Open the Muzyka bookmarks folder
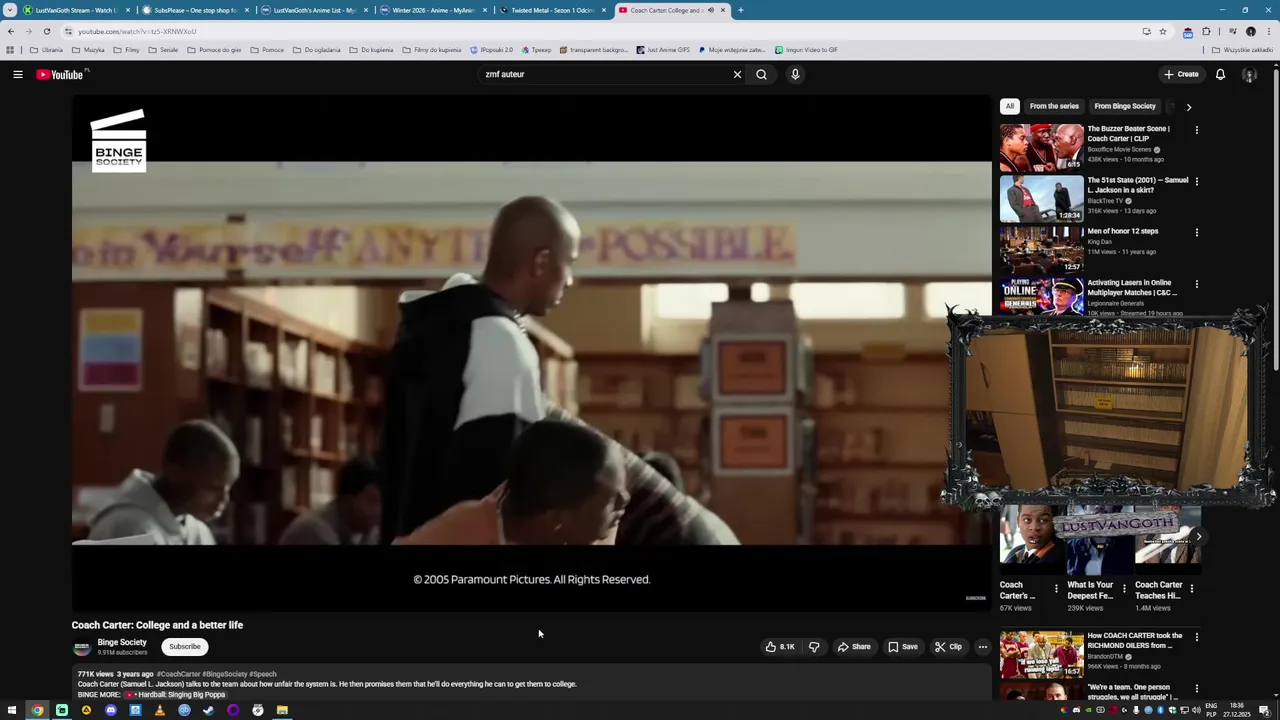The image size is (1280, 720). point(88,49)
